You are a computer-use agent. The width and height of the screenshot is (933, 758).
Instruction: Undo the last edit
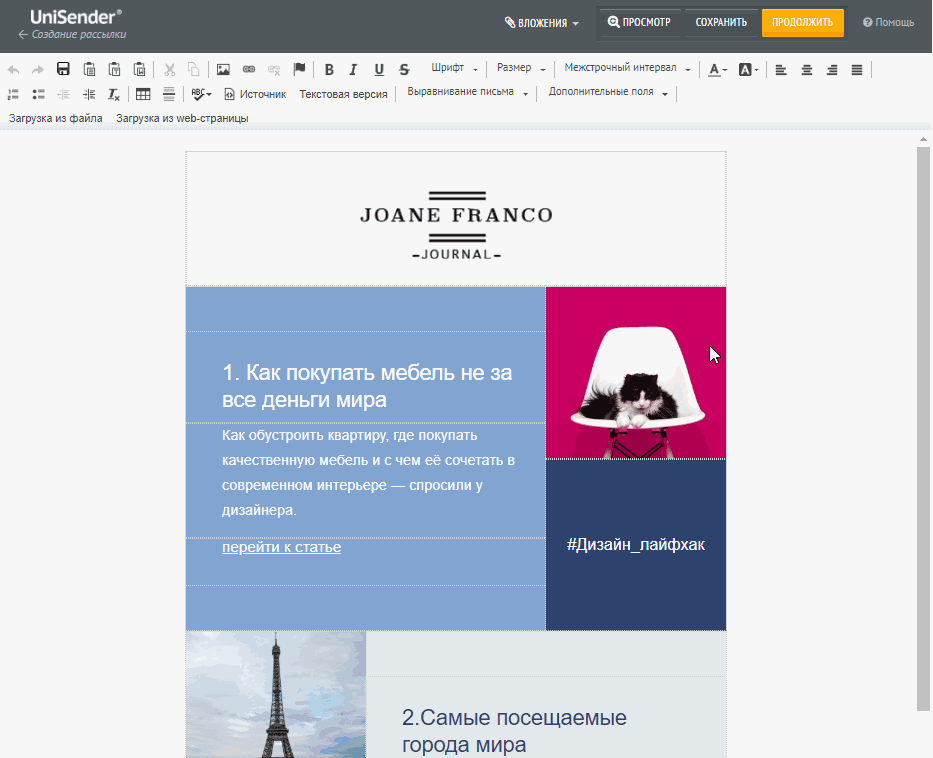(x=13, y=70)
